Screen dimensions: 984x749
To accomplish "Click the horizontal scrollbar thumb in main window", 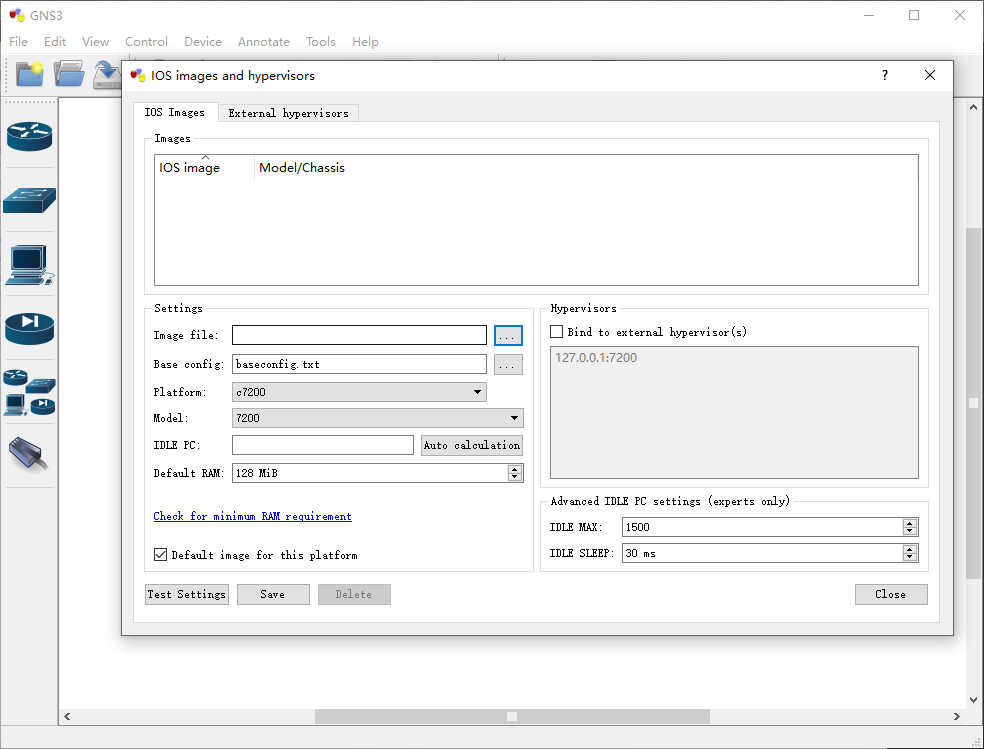I will point(512,716).
